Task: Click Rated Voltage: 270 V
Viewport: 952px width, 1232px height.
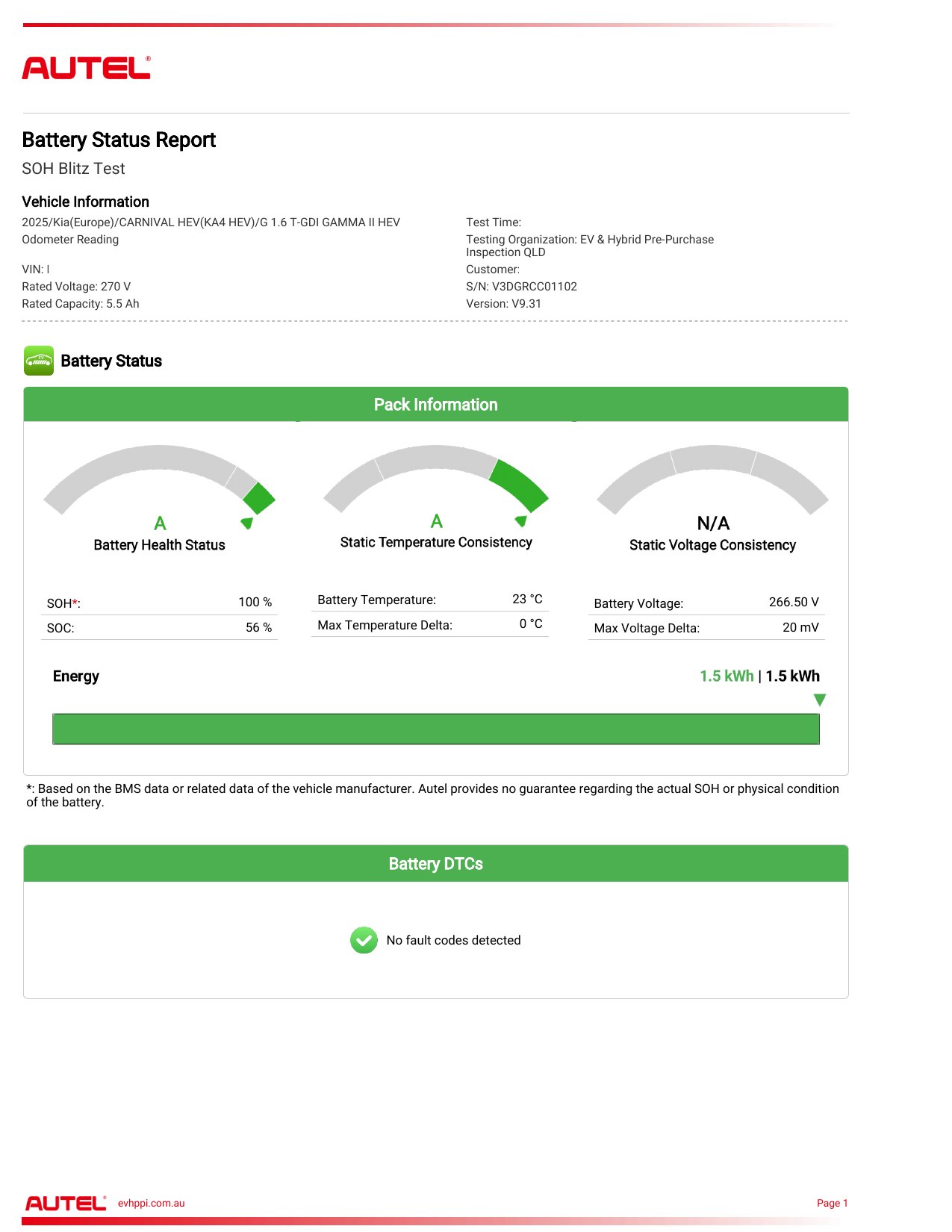Action: click(76, 287)
